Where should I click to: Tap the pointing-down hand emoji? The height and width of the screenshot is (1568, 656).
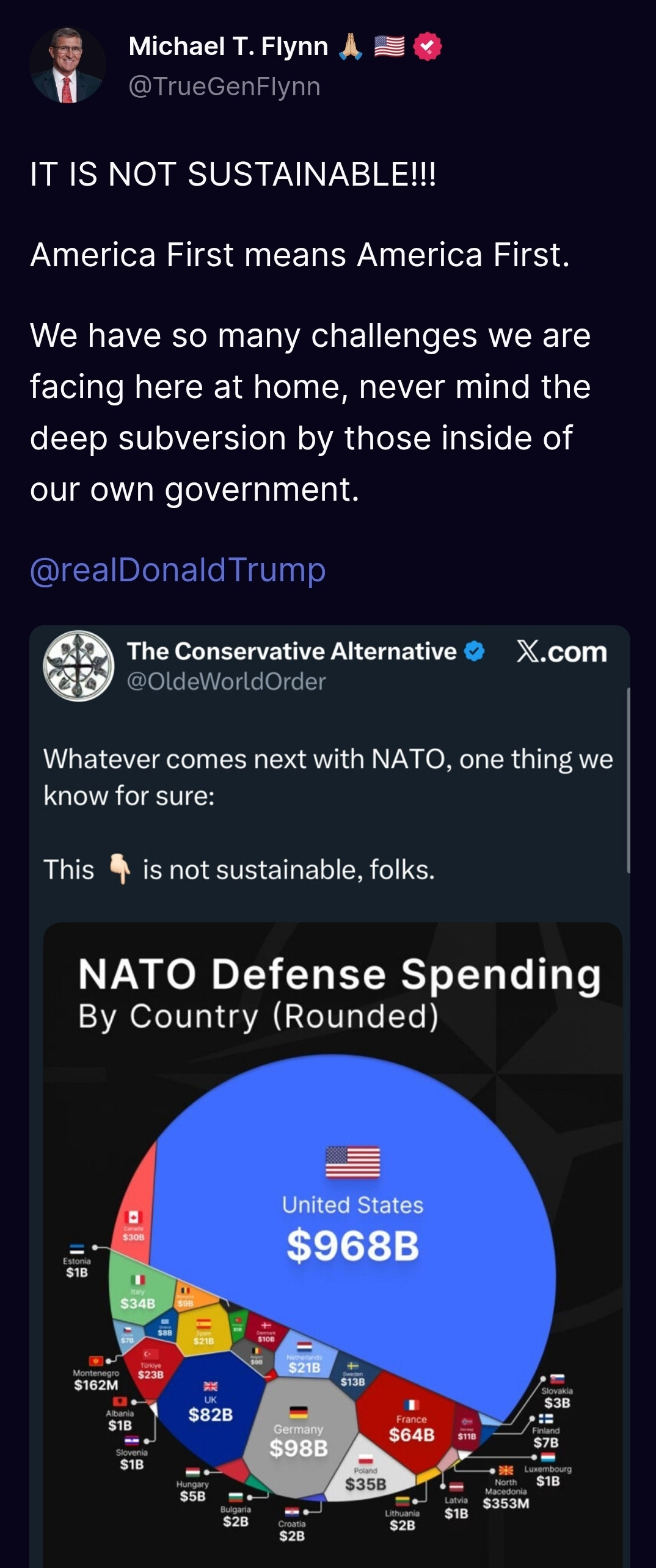119,869
